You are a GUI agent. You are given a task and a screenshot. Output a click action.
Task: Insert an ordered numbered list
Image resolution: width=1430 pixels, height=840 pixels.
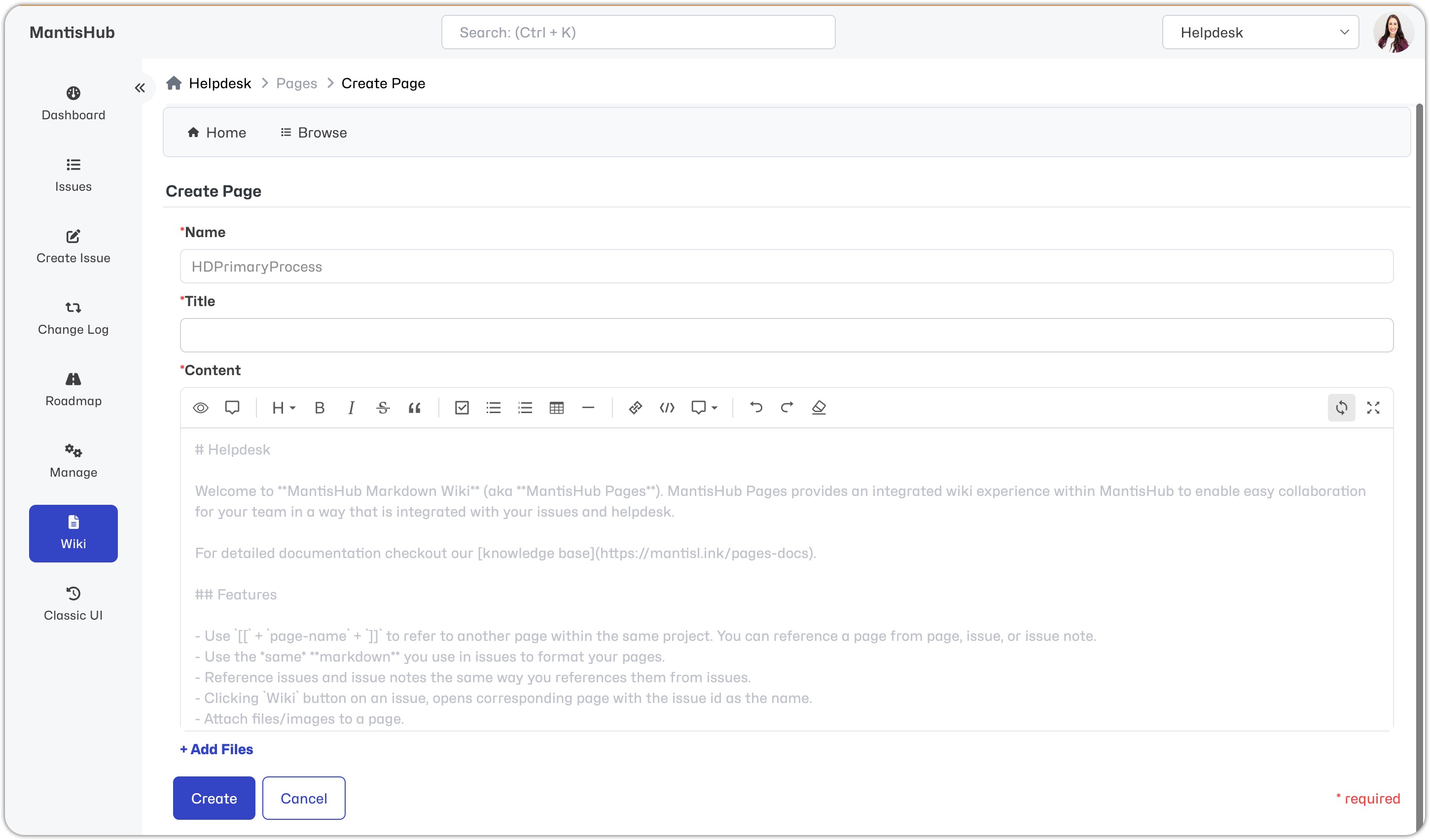tap(526, 408)
